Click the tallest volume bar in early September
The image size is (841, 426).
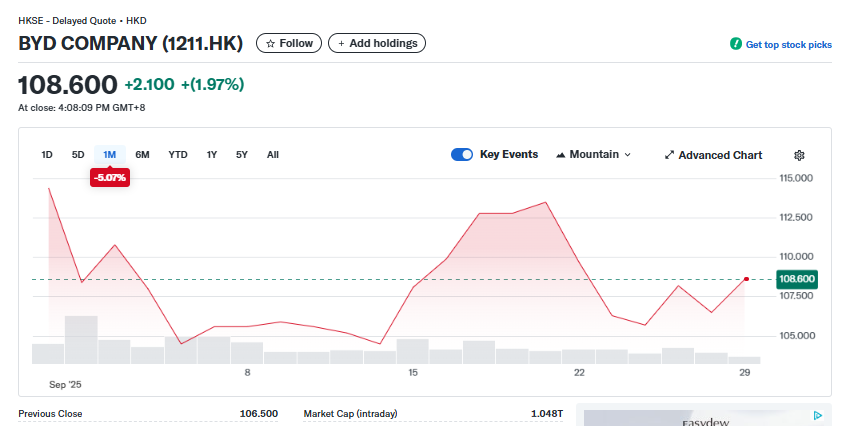point(81,340)
